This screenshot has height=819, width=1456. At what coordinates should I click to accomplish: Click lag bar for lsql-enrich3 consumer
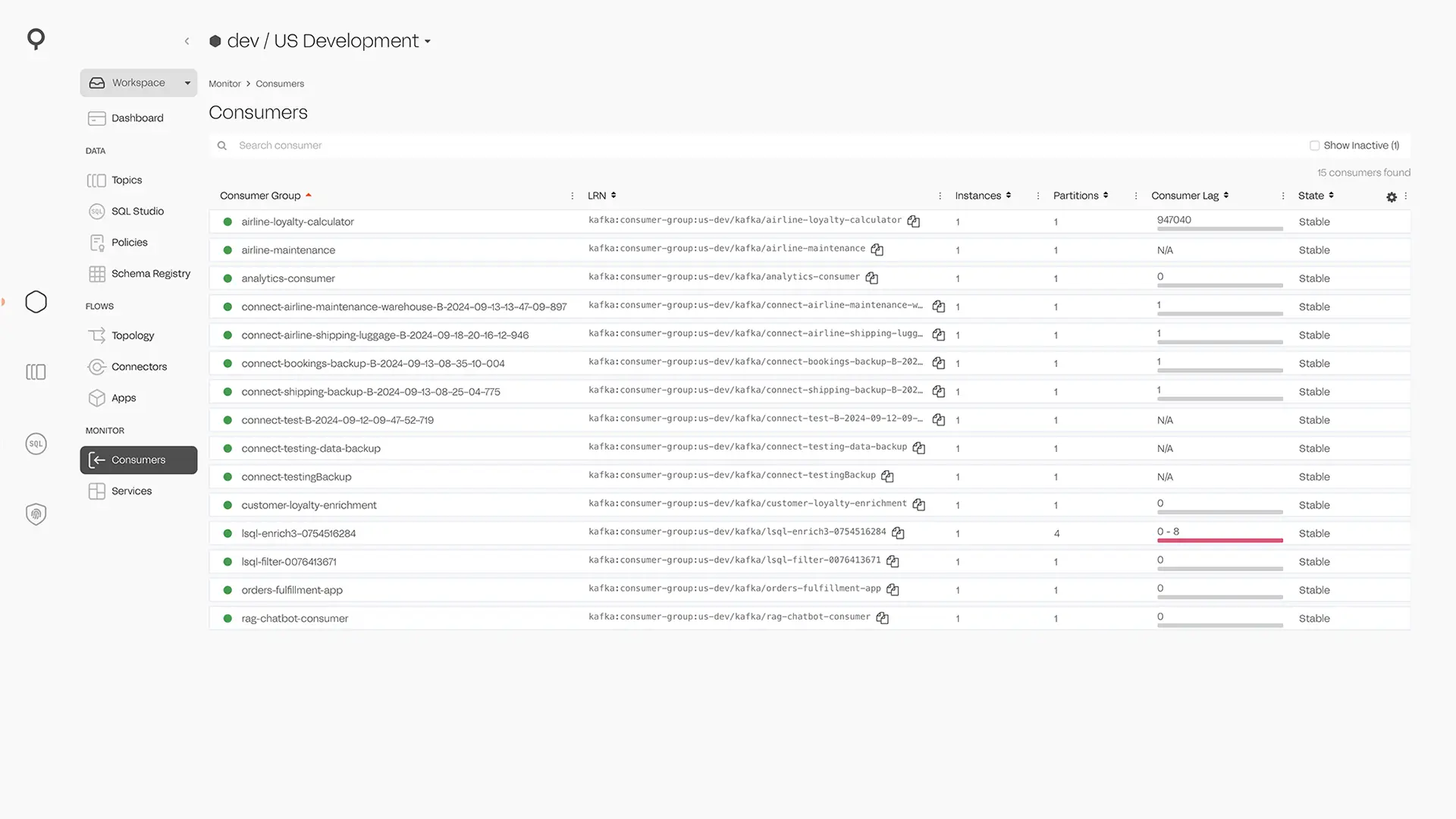click(x=1219, y=540)
